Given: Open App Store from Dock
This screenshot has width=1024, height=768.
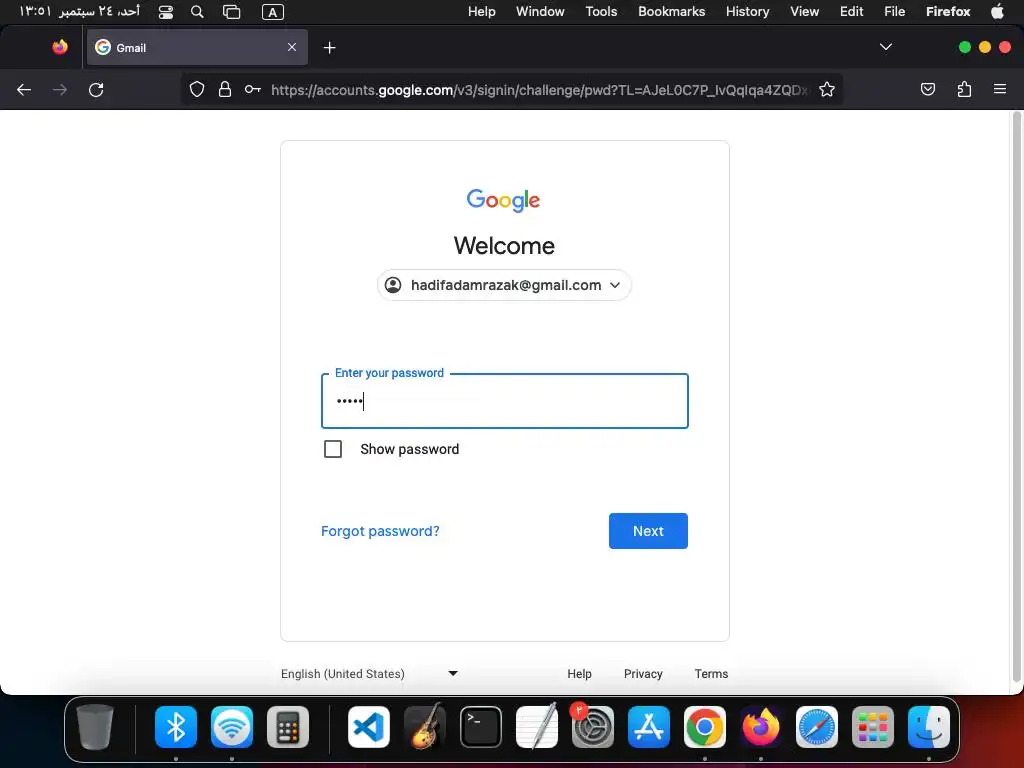Looking at the screenshot, I should [648, 727].
